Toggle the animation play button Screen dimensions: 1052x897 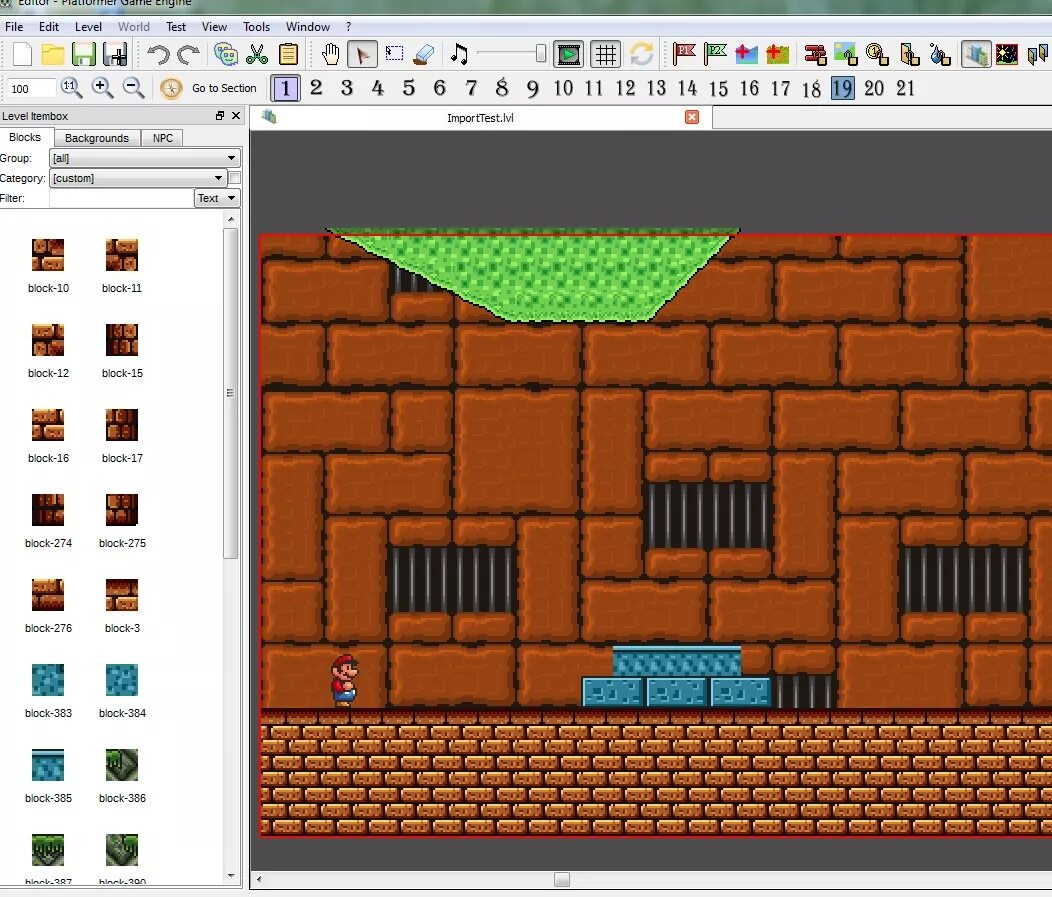(x=568, y=54)
